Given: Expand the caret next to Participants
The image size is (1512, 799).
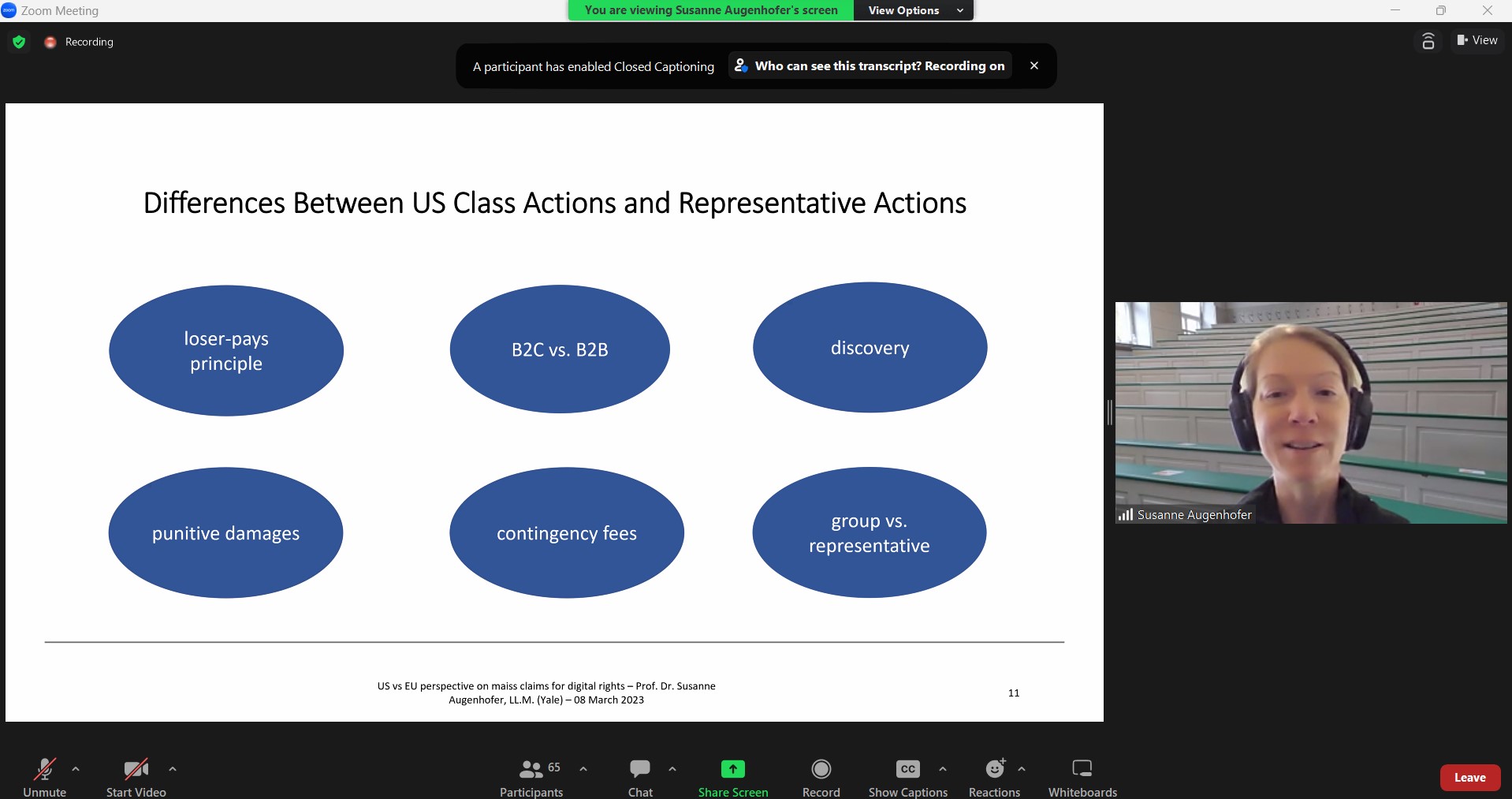Looking at the screenshot, I should pyautogui.click(x=583, y=769).
